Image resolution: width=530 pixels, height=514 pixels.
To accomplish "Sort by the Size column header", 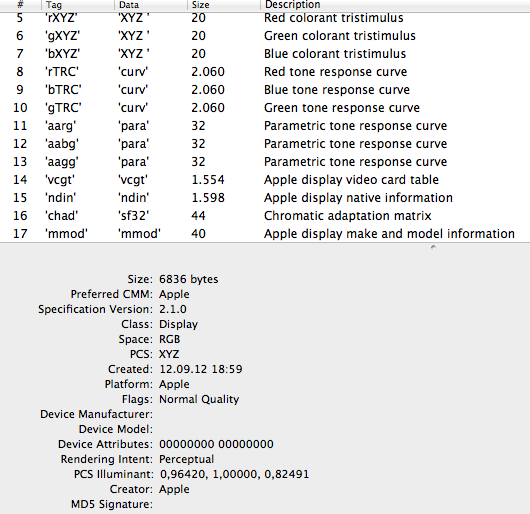I will (224, 5).
